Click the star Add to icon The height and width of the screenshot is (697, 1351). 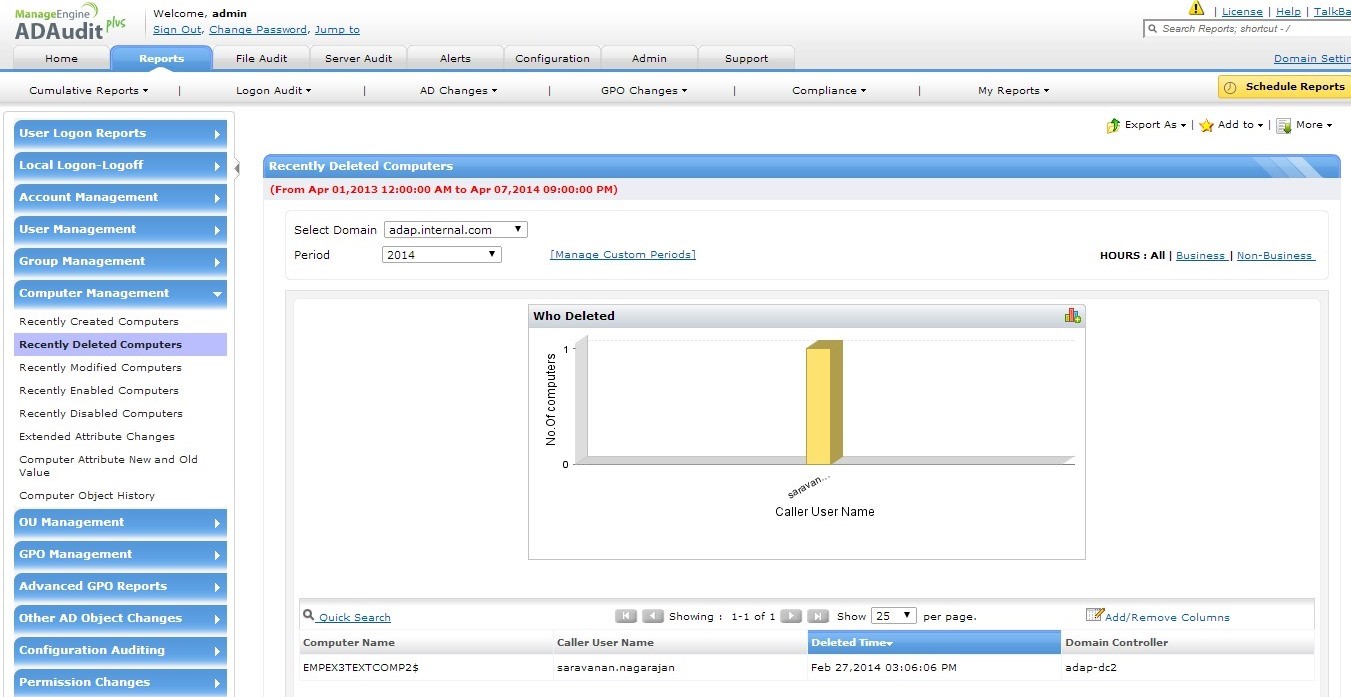tap(1206, 125)
